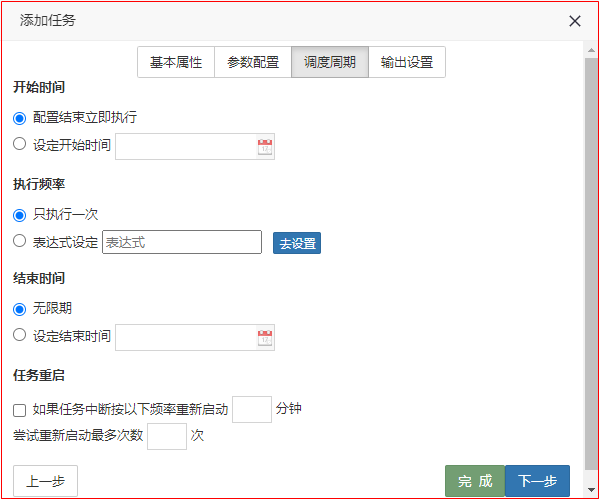
Task: Click the vertical scrollbar thumb
Action: click(591, 264)
